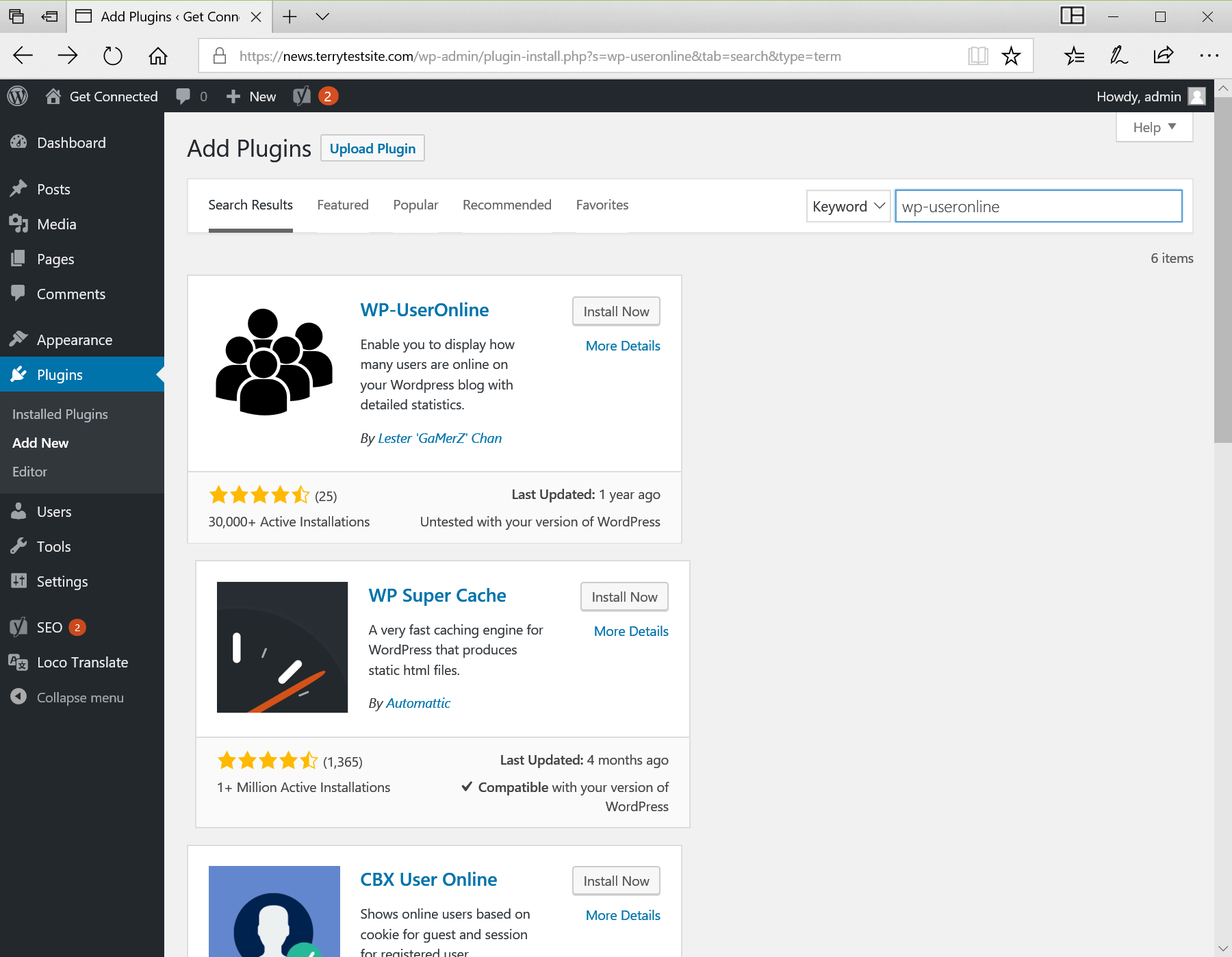Click the plus New content icon

(233, 97)
